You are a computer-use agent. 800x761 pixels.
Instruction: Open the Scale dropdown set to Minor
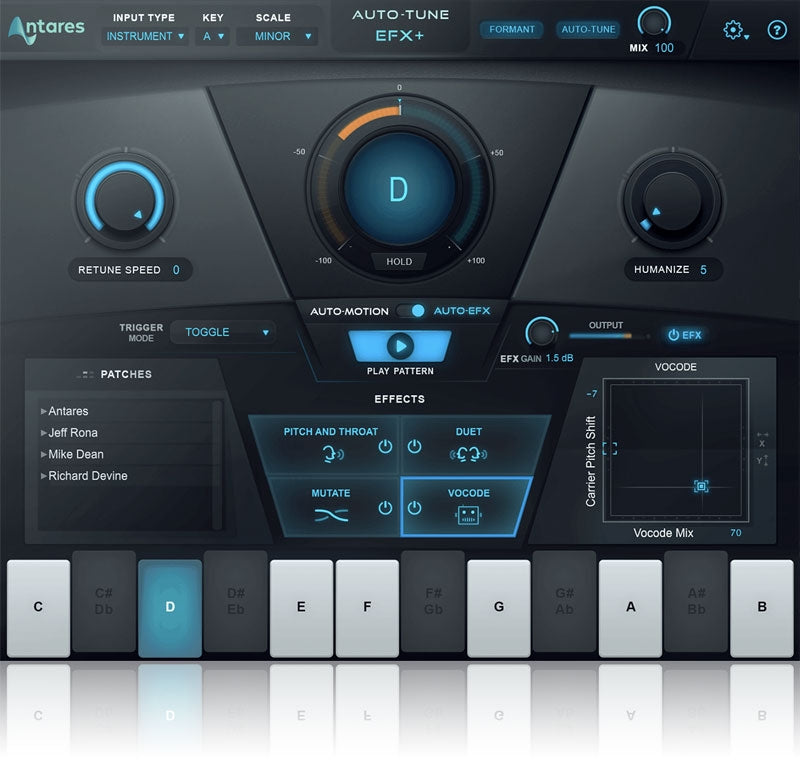pos(278,36)
